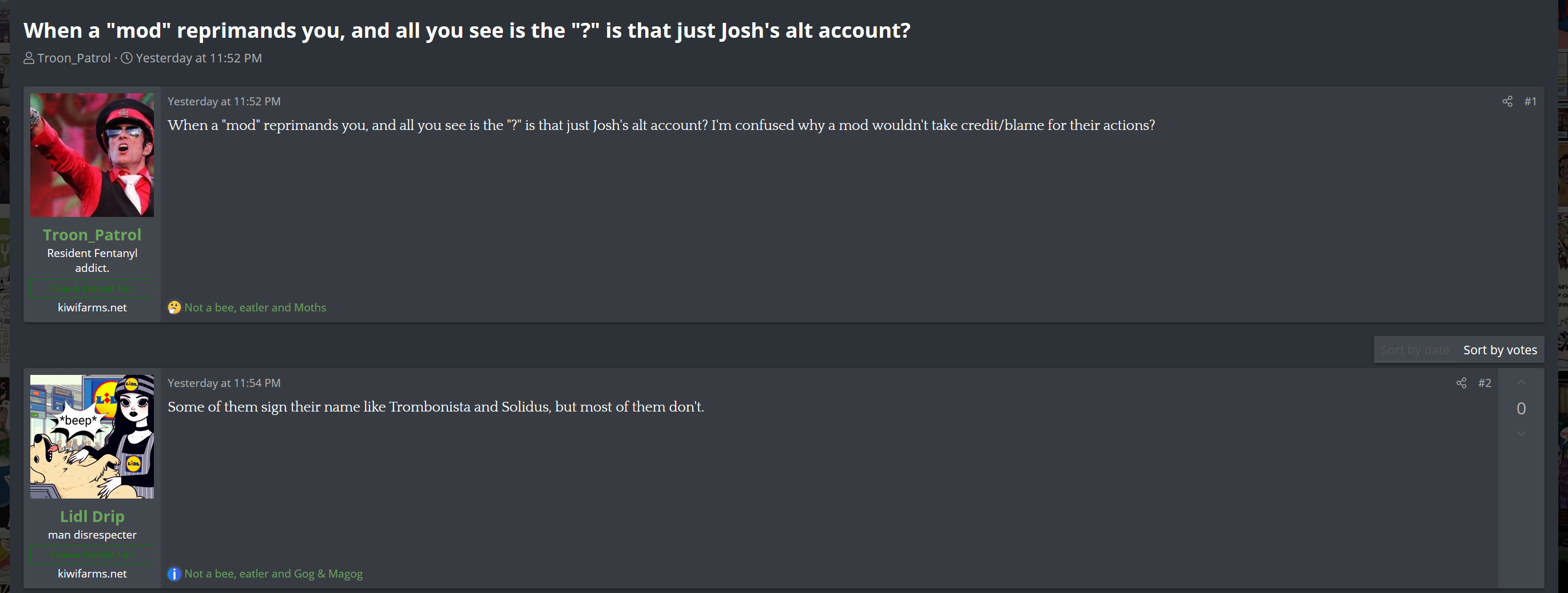Image resolution: width=1568 pixels, height=593 pixels.
Task: Switch to Sort by date
Action: [x=1415, y=350]
